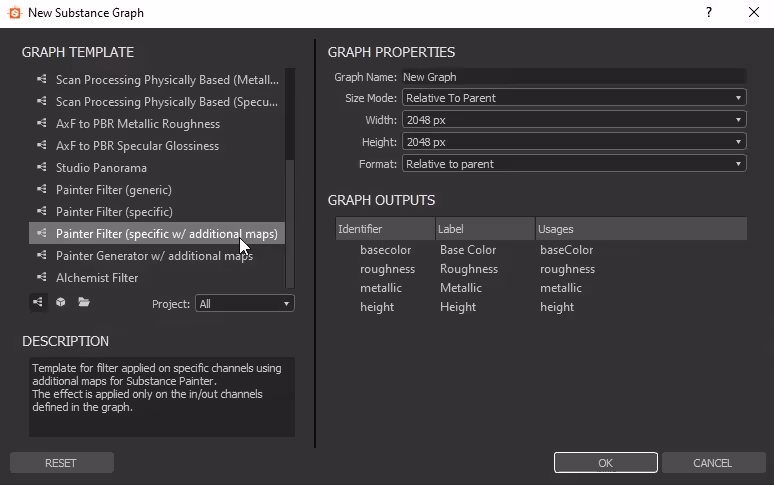This screenshot has height=485, width=774.
Task: Click graph icon beside Painter Filter (specific)
Action: (x=41, y=211)
